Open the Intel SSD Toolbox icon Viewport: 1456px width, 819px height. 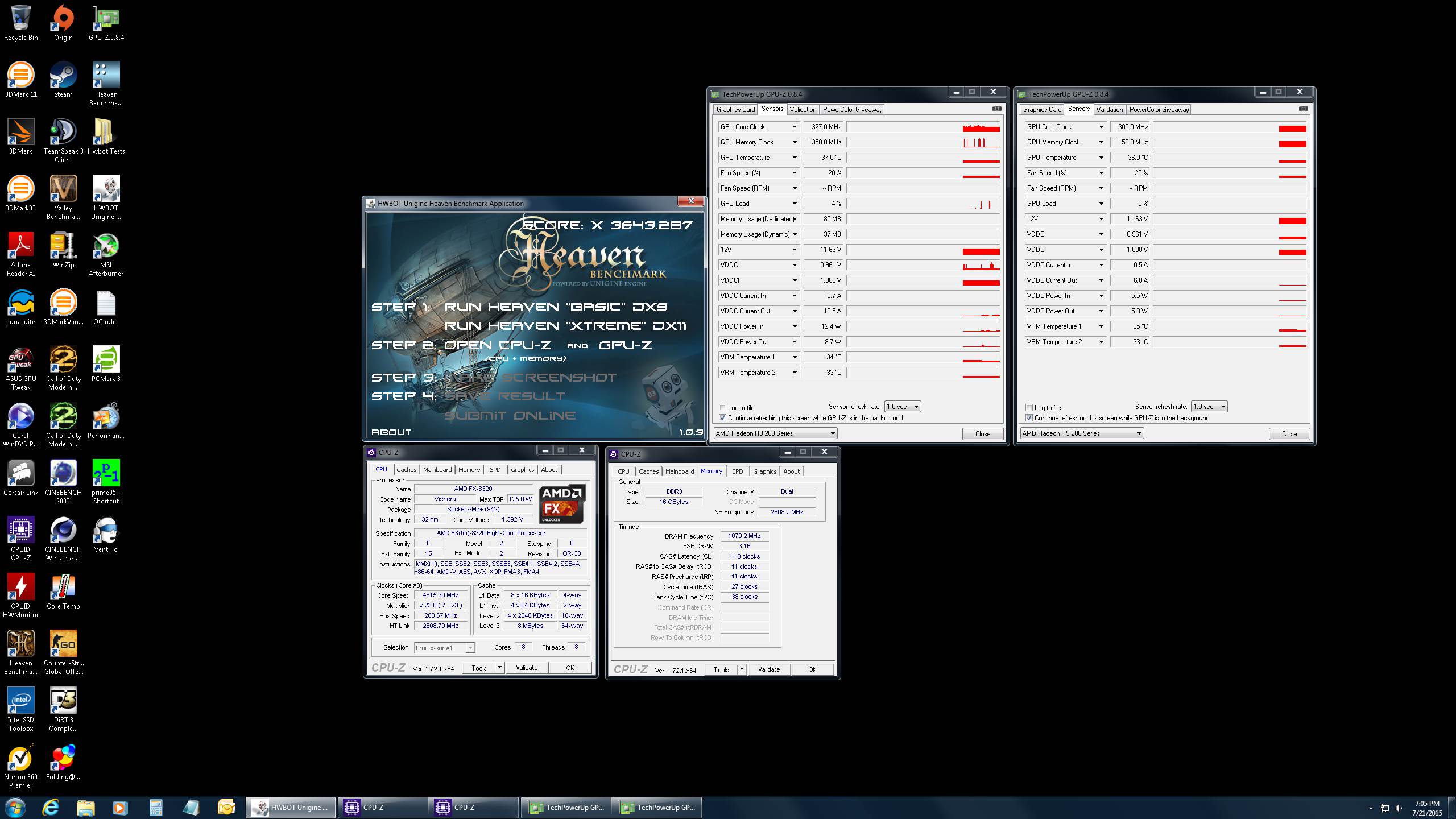pos(20,709)
